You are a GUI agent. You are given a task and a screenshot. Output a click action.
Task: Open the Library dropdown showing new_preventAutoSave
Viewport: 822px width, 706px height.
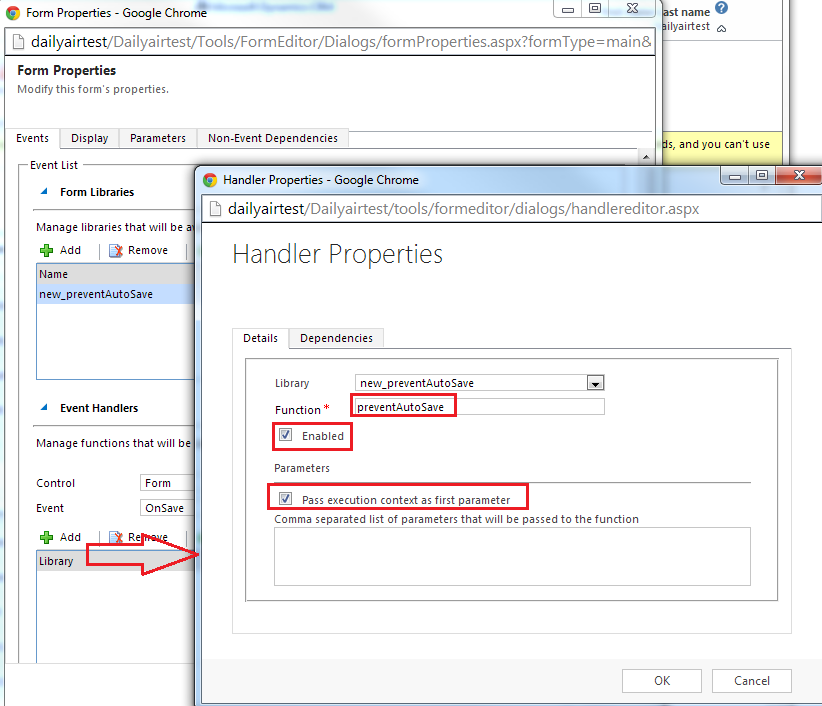(x=595, y=382)
